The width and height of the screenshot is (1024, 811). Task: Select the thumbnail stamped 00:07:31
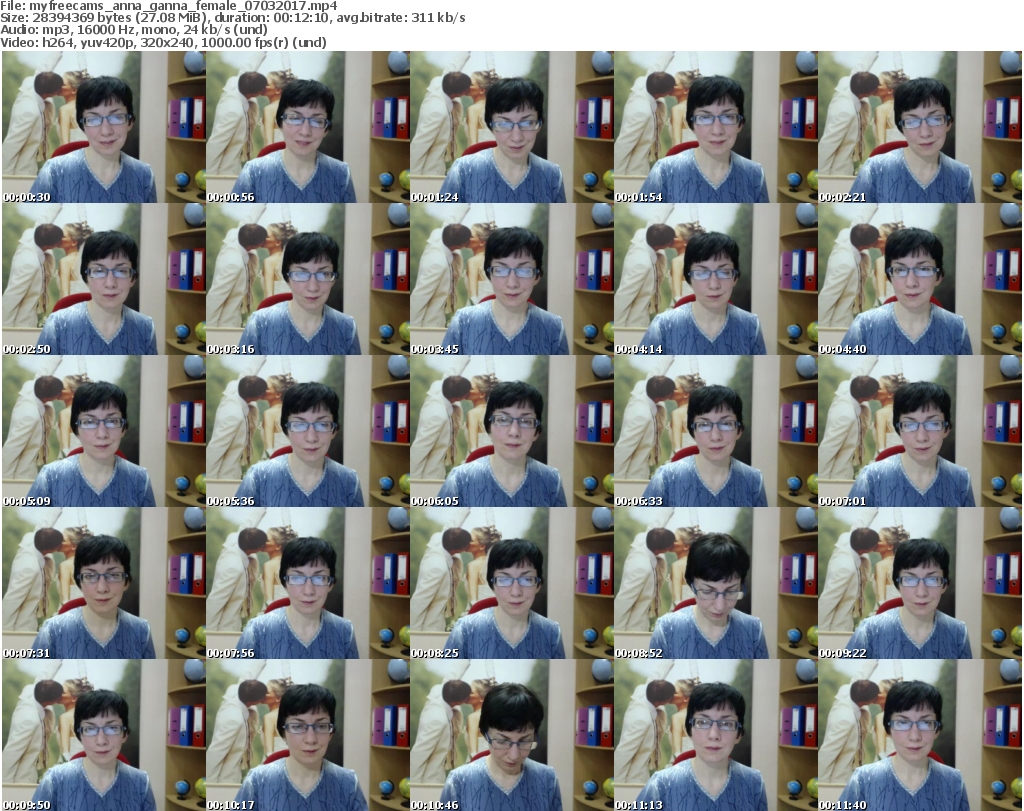point(104,583)
